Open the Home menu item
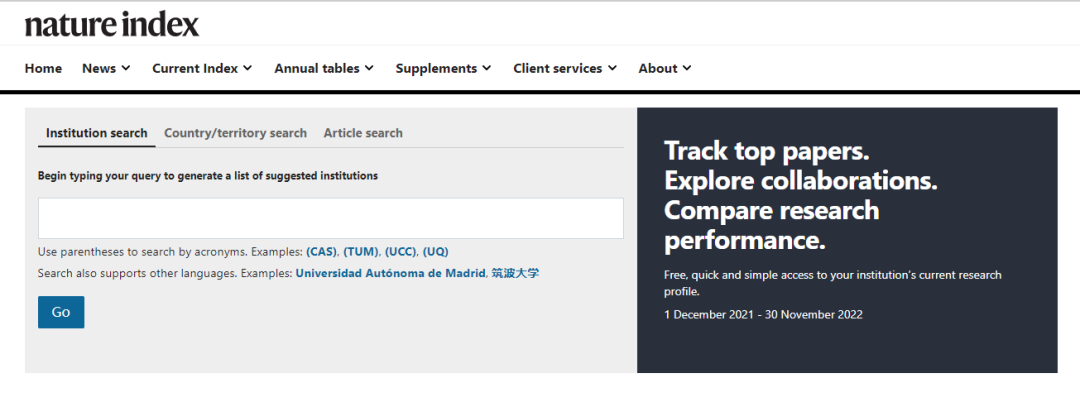Image resolution: width=1080 pixels, height=402 pixels. click(x=43, y=68)
